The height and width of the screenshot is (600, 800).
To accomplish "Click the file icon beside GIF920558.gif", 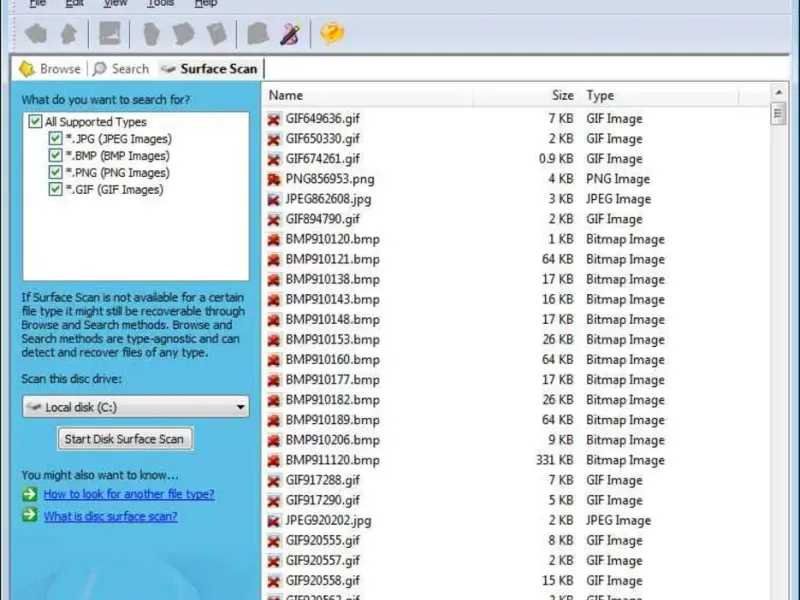I will point(274,581).
